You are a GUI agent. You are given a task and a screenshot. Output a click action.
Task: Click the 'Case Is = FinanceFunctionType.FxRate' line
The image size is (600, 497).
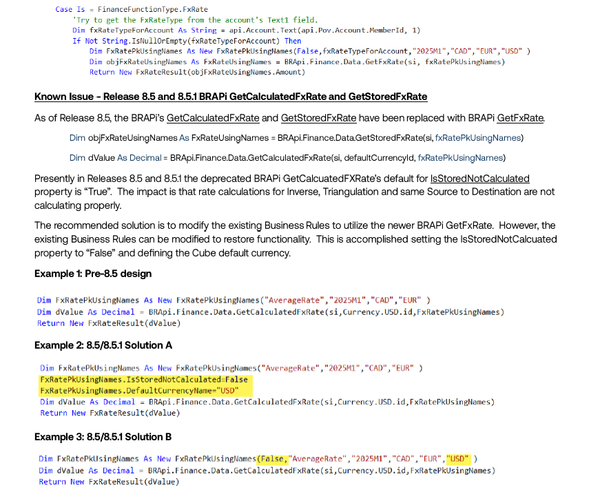coord(132,9)
